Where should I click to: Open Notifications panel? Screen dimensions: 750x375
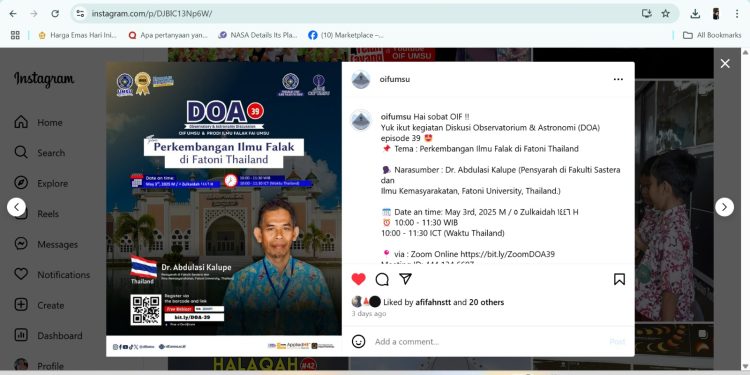(52, 275)
